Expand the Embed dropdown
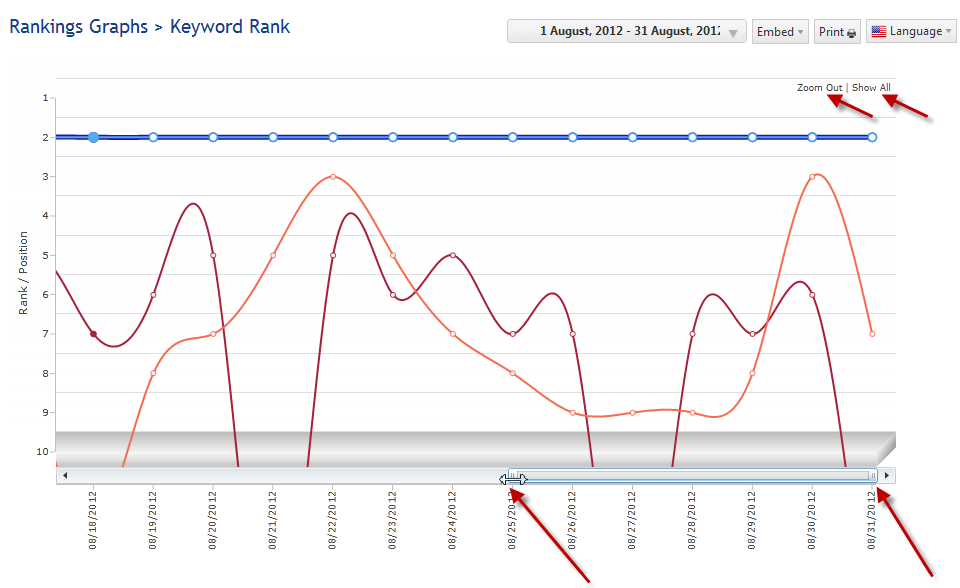This screenshot has height=588, width=960. coord(780,32)
